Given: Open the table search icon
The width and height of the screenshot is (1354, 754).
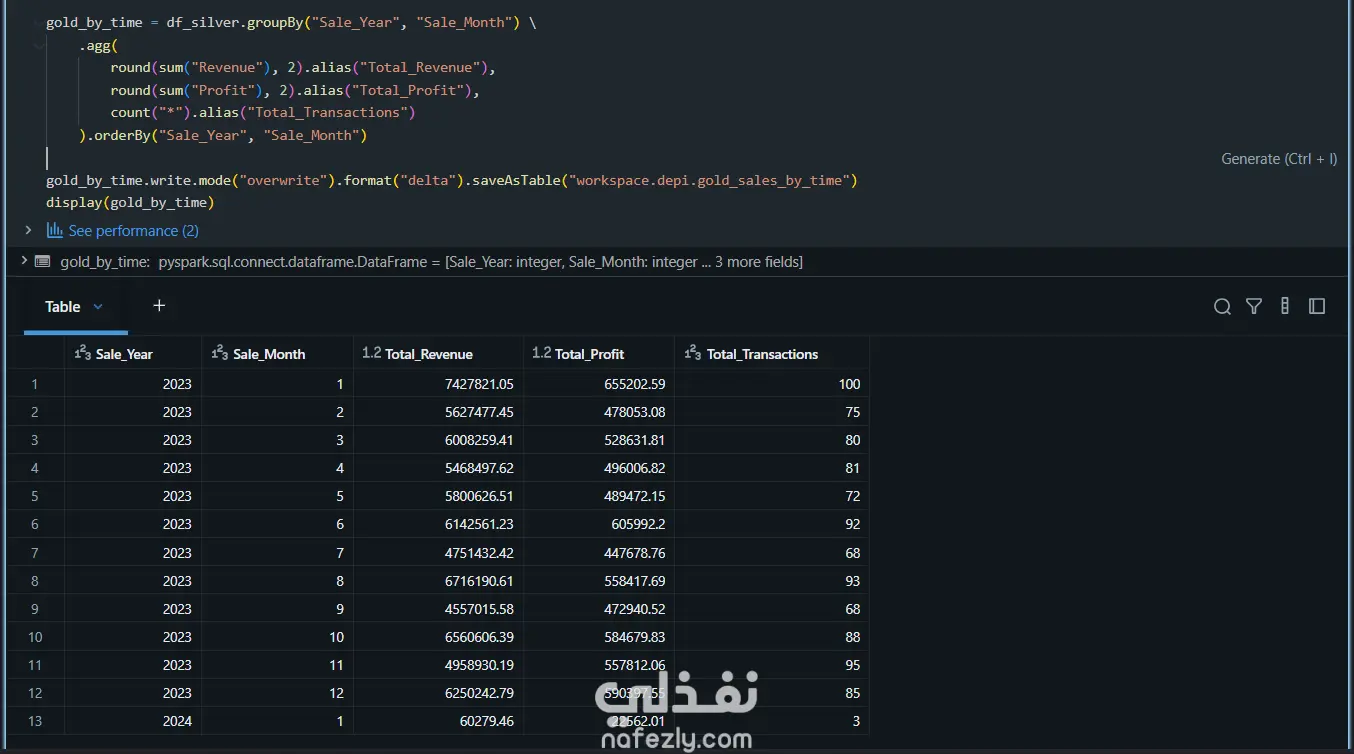Looking at the screenshot, I should click(x=1222, y=307).
